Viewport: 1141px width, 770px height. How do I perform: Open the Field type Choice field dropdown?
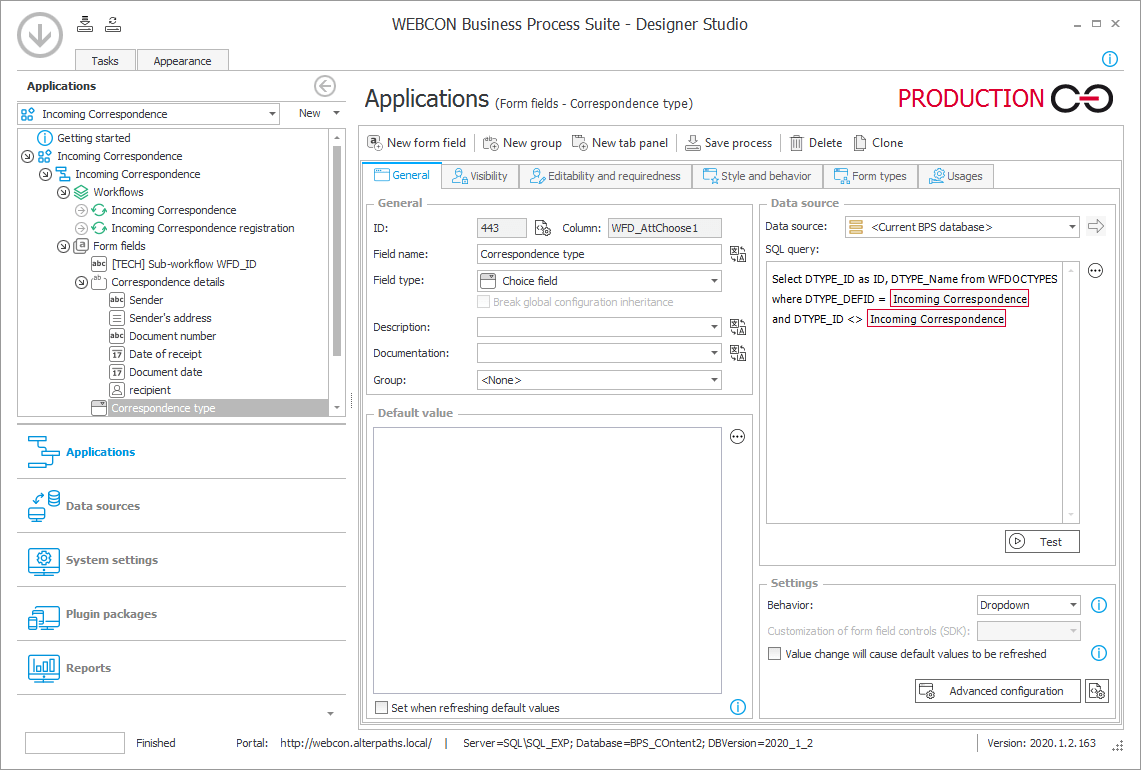599,281
